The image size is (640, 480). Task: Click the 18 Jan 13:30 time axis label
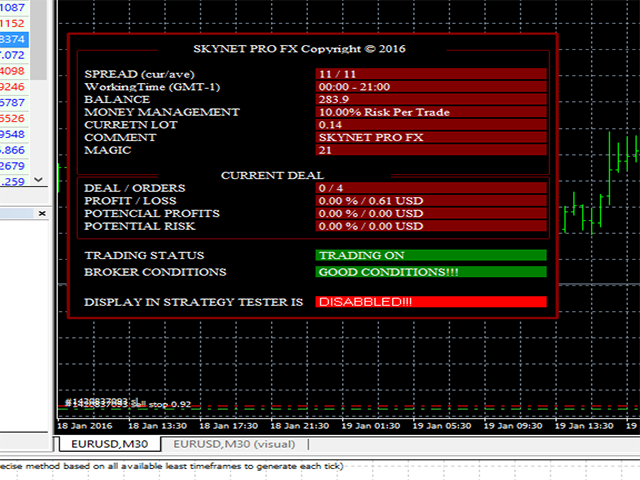tap(158, 426)
